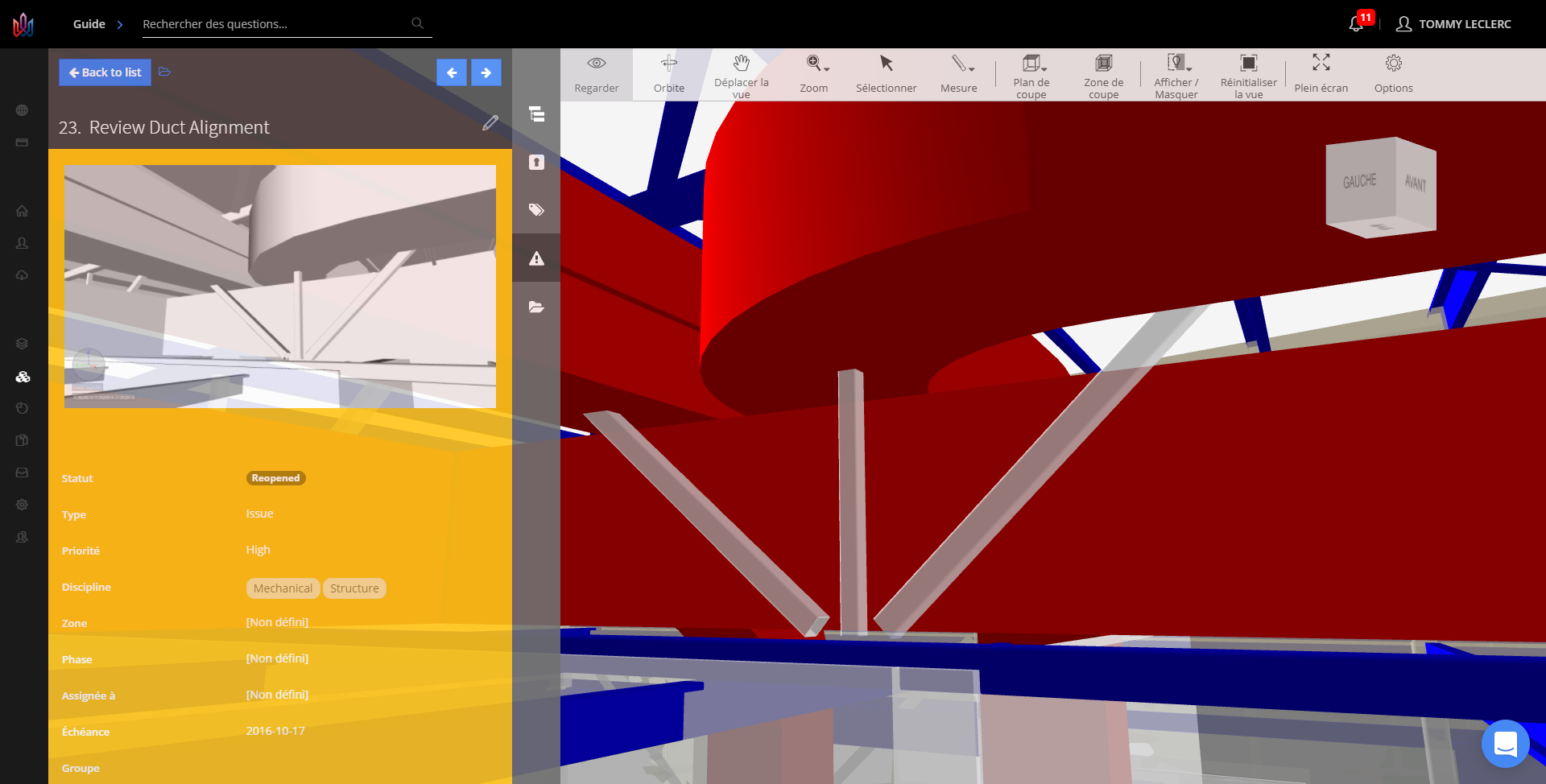Open the card icon in left sidebar
1546x784 pixels.
[x=22, y=142]
